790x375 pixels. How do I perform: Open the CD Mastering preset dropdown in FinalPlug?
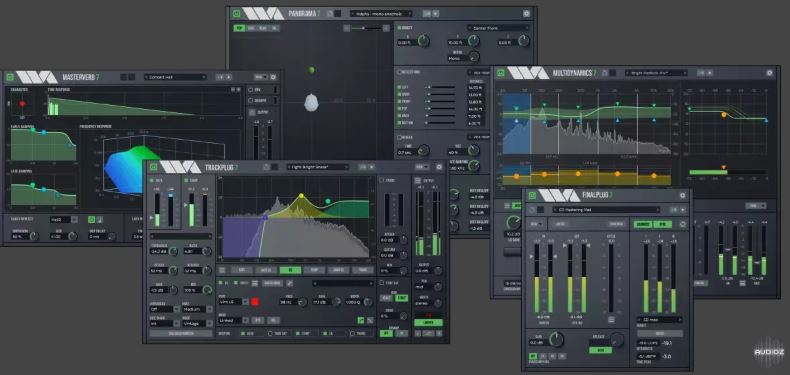pyautogui.click(x=606, y=209)
